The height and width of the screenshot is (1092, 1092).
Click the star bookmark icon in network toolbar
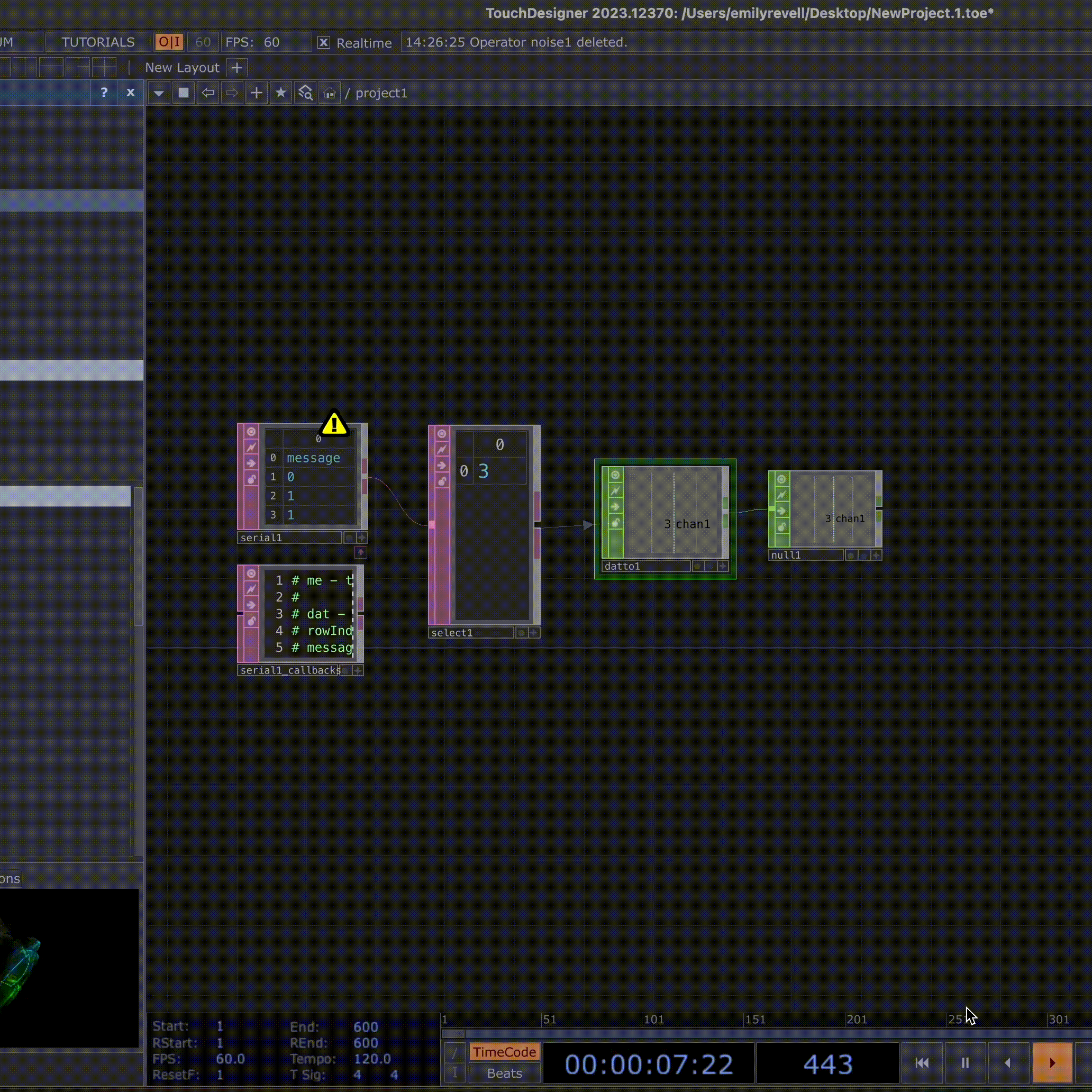(281, 93)
